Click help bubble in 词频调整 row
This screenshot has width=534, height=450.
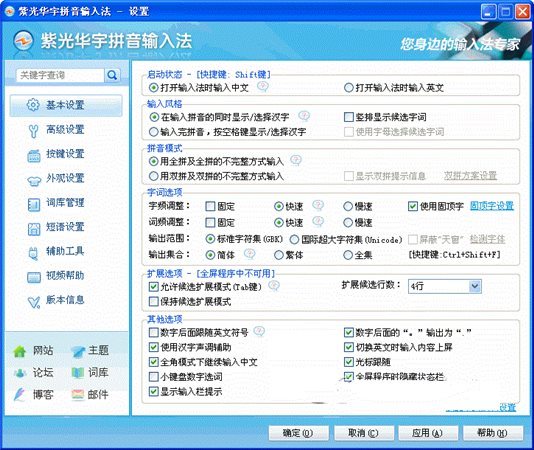(318, 221)
